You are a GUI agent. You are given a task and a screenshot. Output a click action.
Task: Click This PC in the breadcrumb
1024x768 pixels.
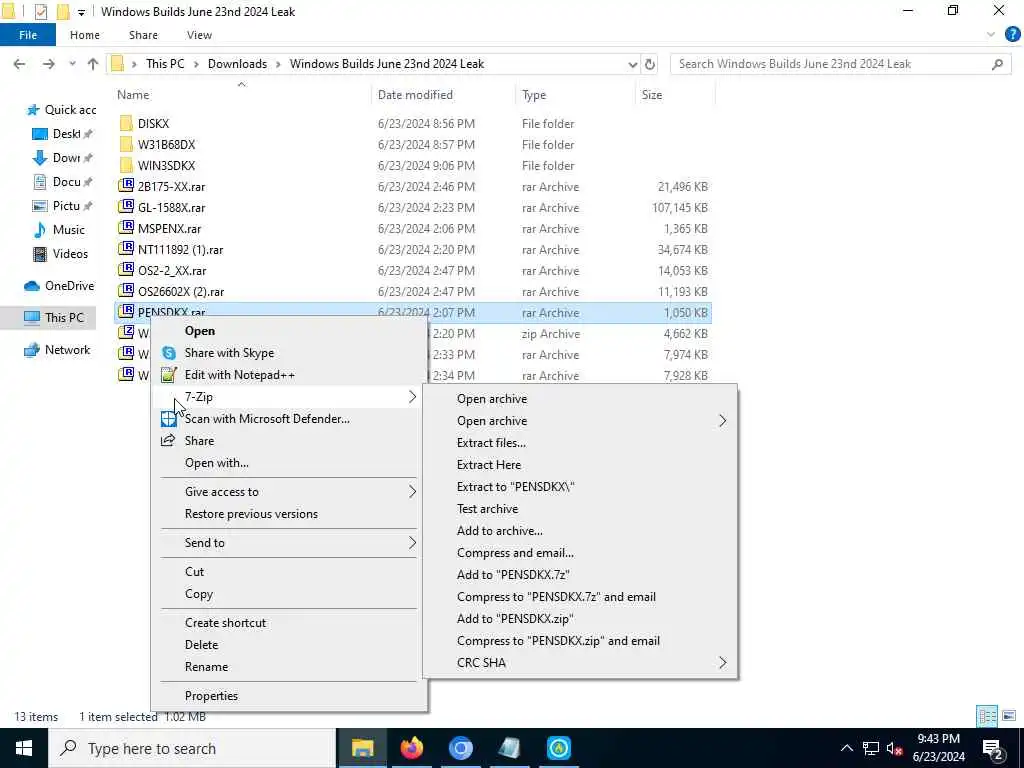pos(165,64)
